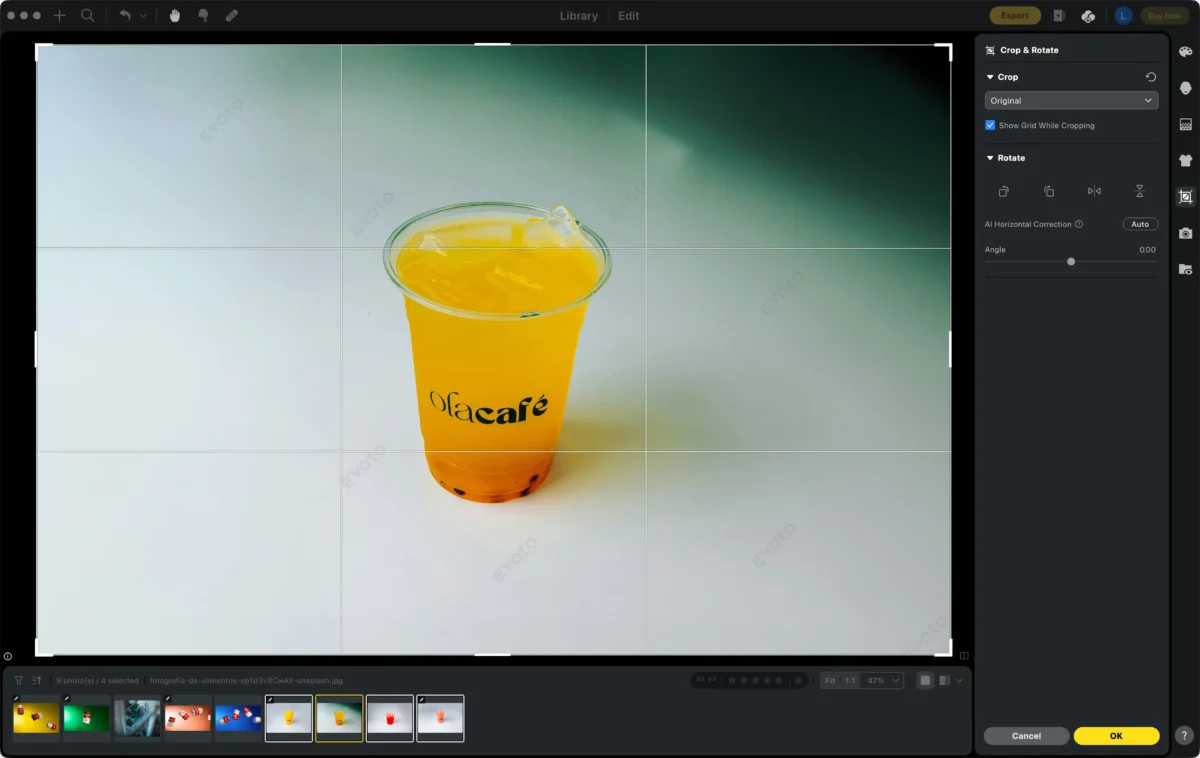
Task: Select the eraser/healing tool in top toolbar
Action: click(232, 16)
